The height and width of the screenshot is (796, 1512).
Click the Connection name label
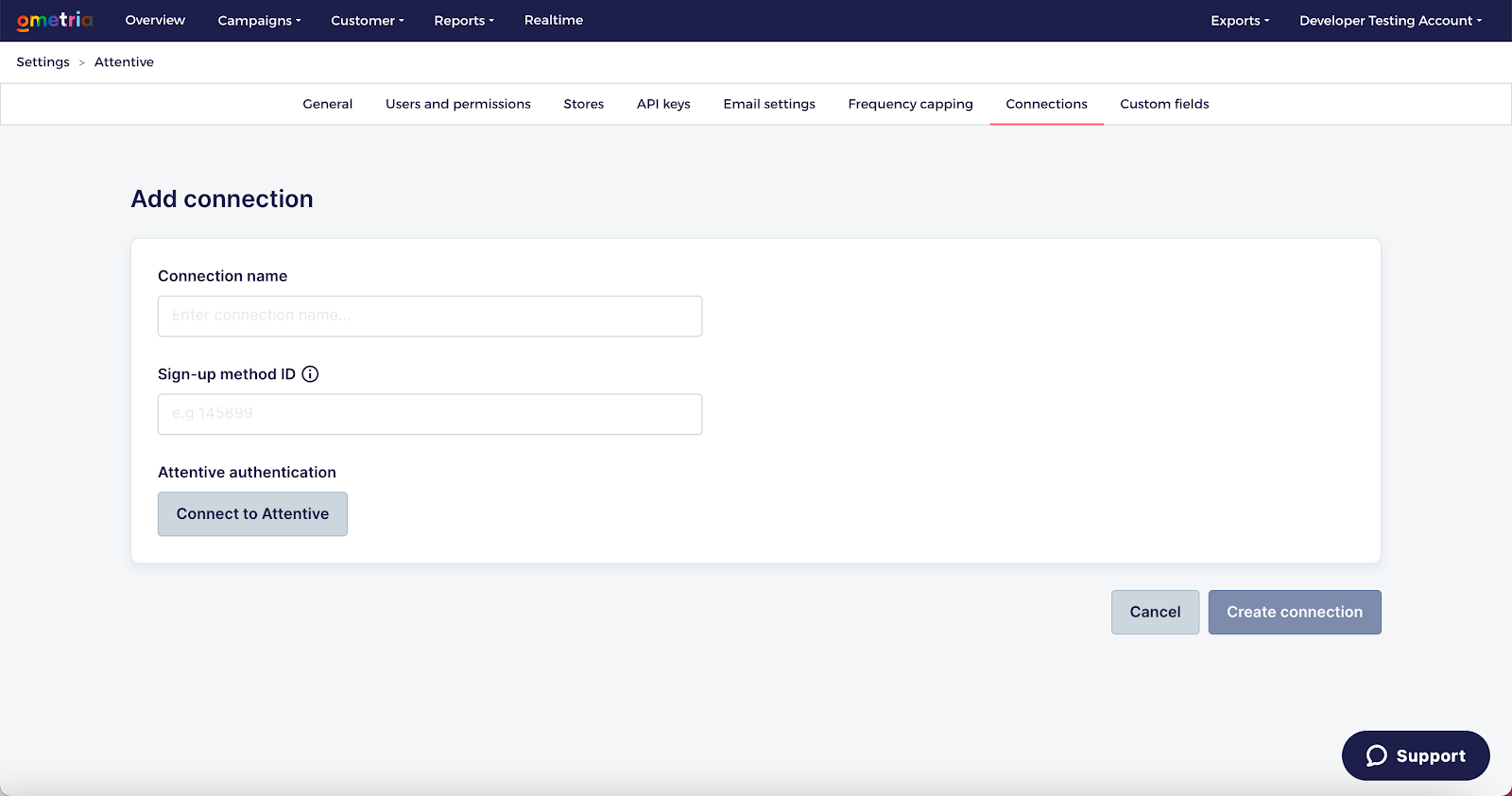(x=222, y=276)
